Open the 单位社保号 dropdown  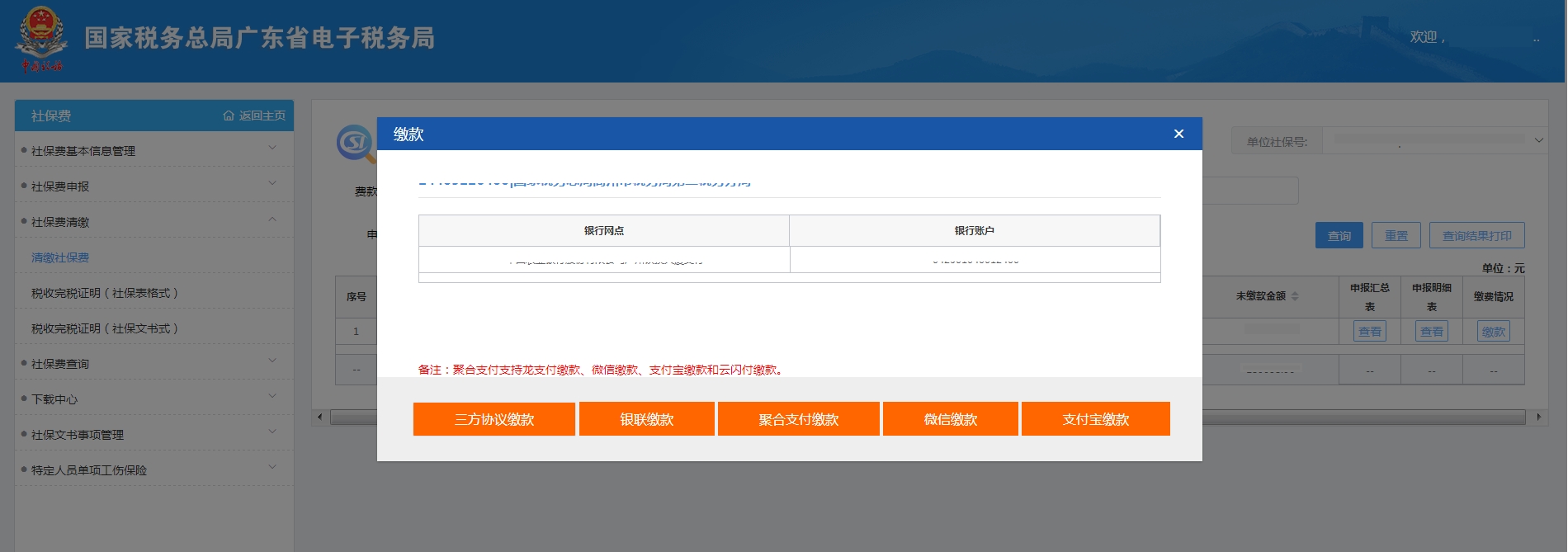(1538, 140)
